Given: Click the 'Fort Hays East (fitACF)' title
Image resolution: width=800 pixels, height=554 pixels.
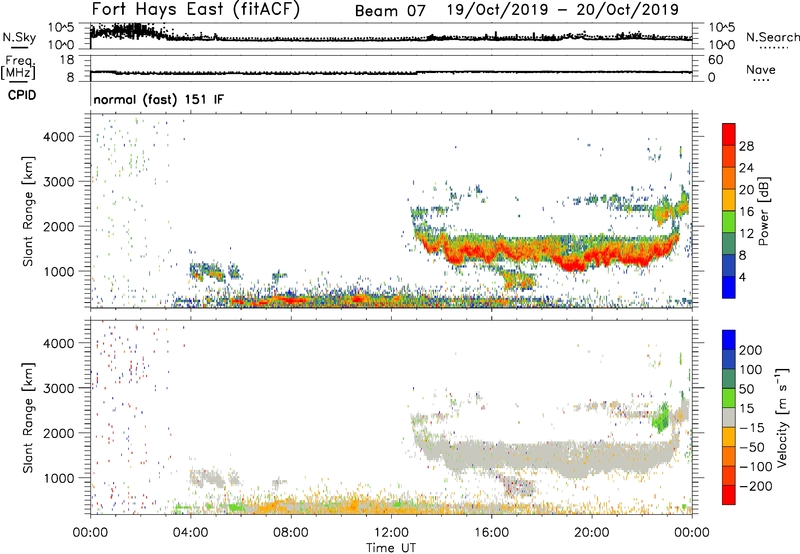Looking at the screenshot, I should pos(196,10).
